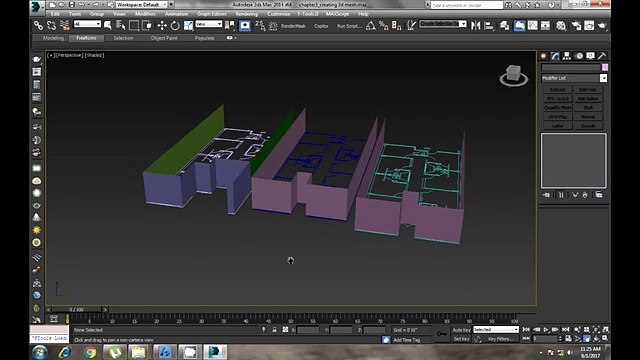Click the UVW Map modifier button
Viewport: 640px width, 360px height.
[x=558, y=117]
